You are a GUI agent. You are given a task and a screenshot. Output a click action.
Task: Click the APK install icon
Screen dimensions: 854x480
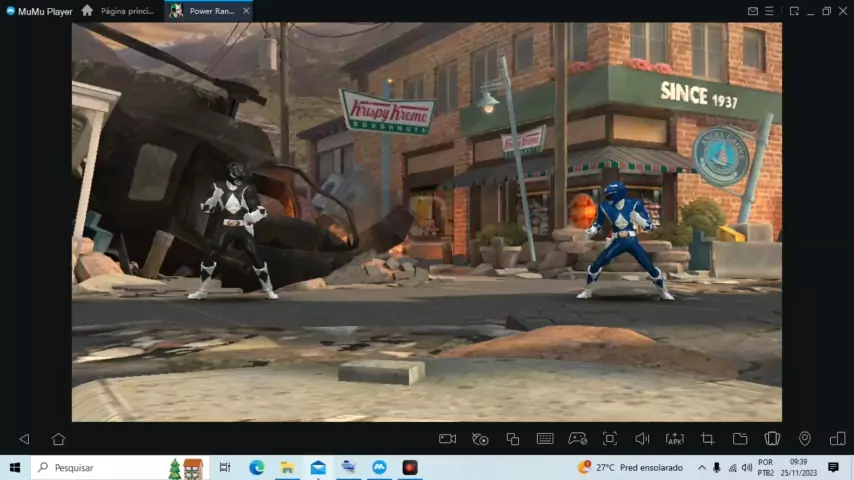click(674, 439)
